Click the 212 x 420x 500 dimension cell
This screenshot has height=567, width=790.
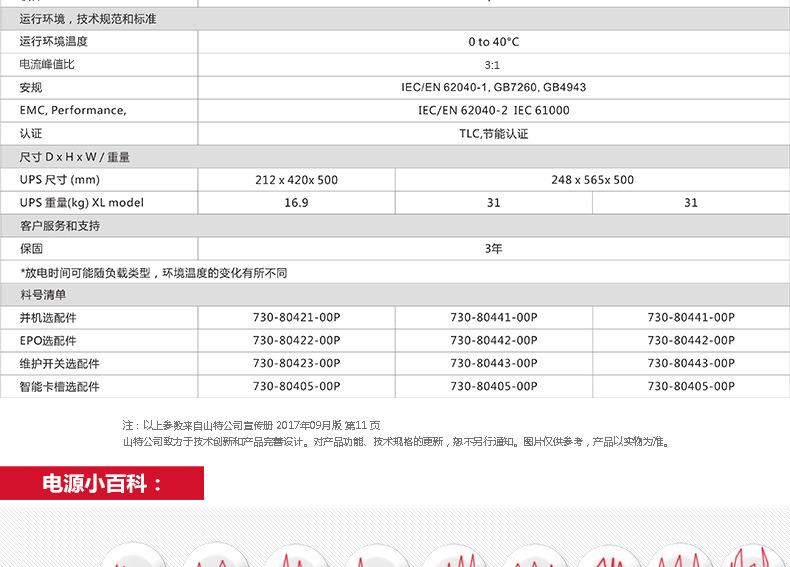pos(296,180)
